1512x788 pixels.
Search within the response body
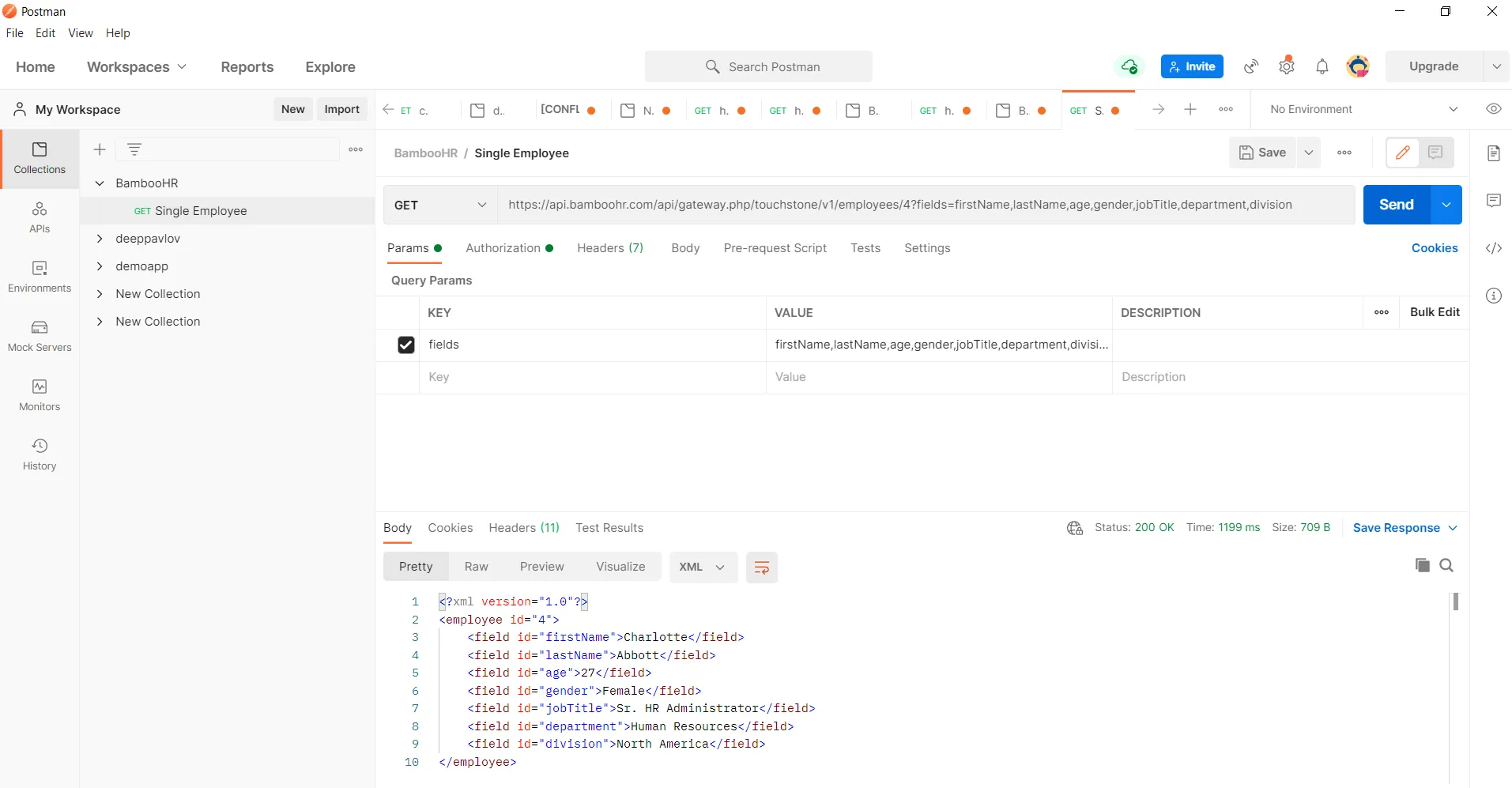[x=1446, y=565]
